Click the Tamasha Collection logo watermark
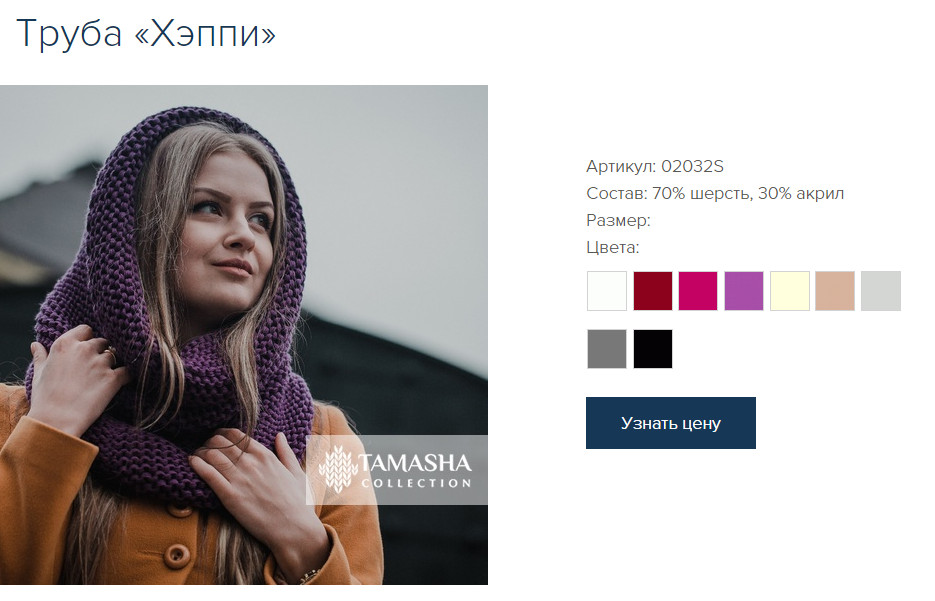The image size is (935, 601). tap(397, 470)
